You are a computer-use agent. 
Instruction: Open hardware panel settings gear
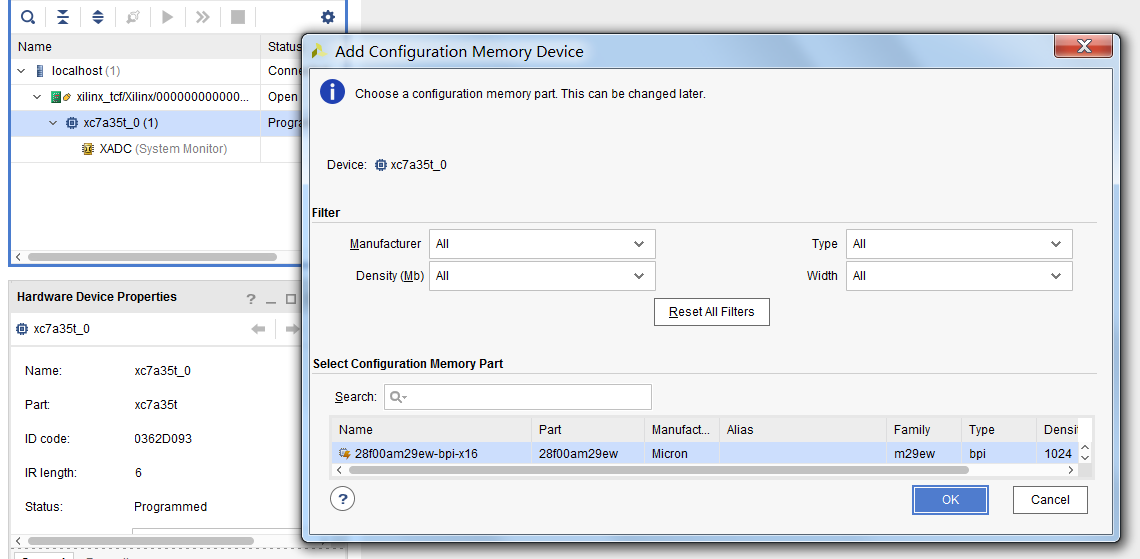[x=327, y=17]
